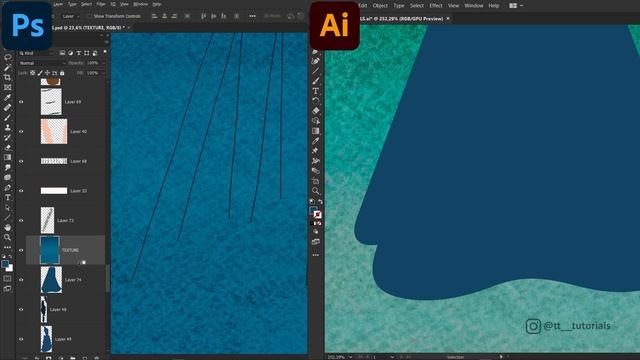Open more alignment options (three dots)
Image resolution: width=640 pixels, height=360 pixels.
(x=252, y=16)
